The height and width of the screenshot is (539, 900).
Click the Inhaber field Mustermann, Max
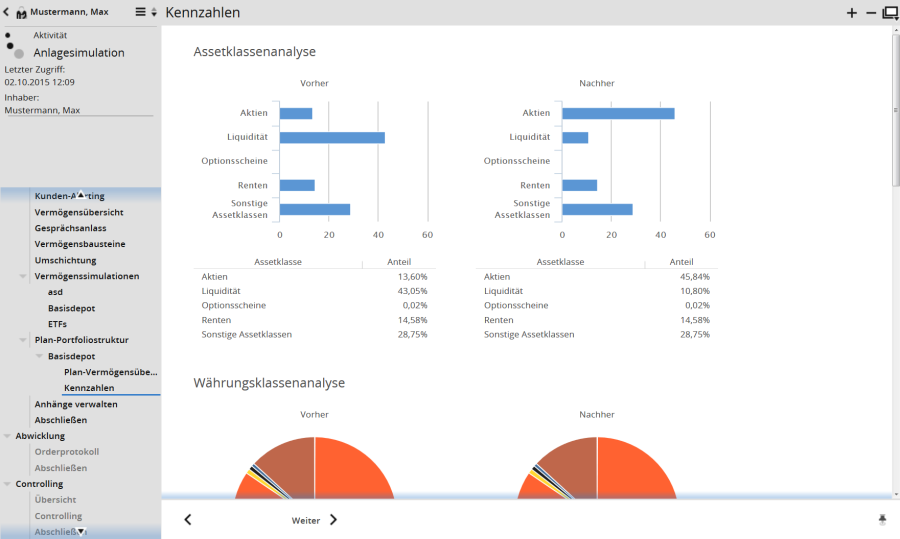(x=78, y=110)
